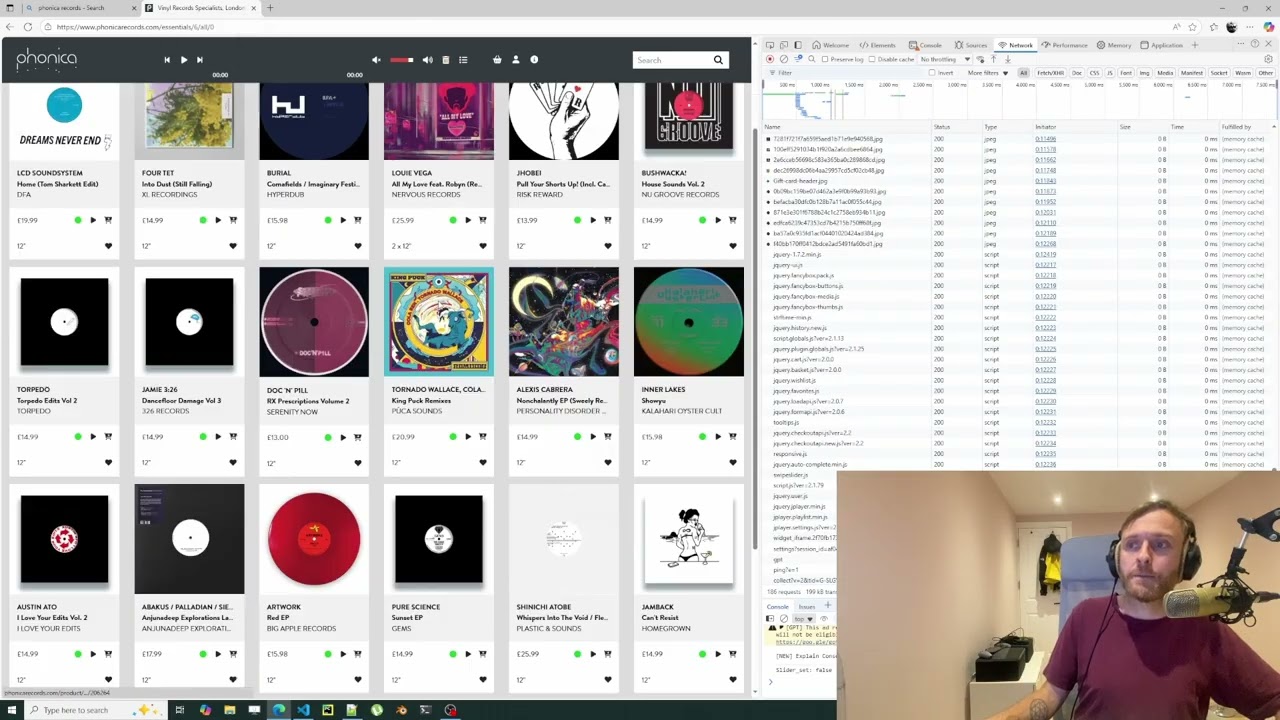Play the Phonica header player
Image resolution: width=1280 pixels, height=720 pixels.
(x=183, y=60)
